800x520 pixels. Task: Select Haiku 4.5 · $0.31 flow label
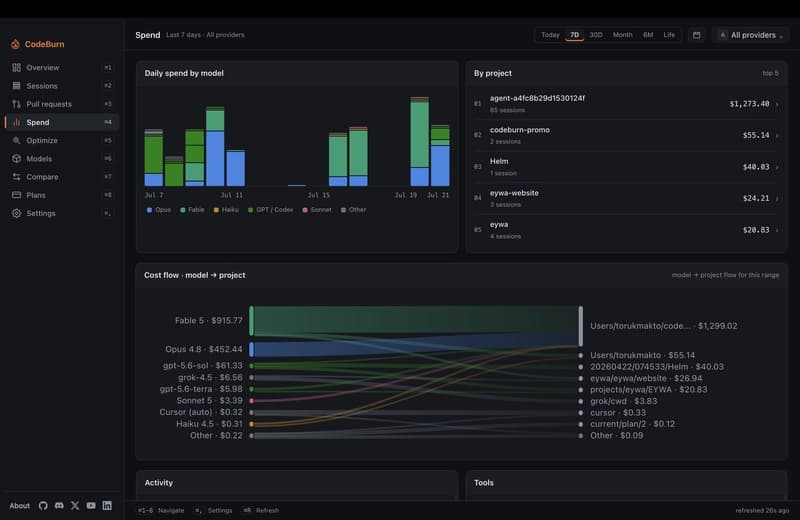pos(209,424)
